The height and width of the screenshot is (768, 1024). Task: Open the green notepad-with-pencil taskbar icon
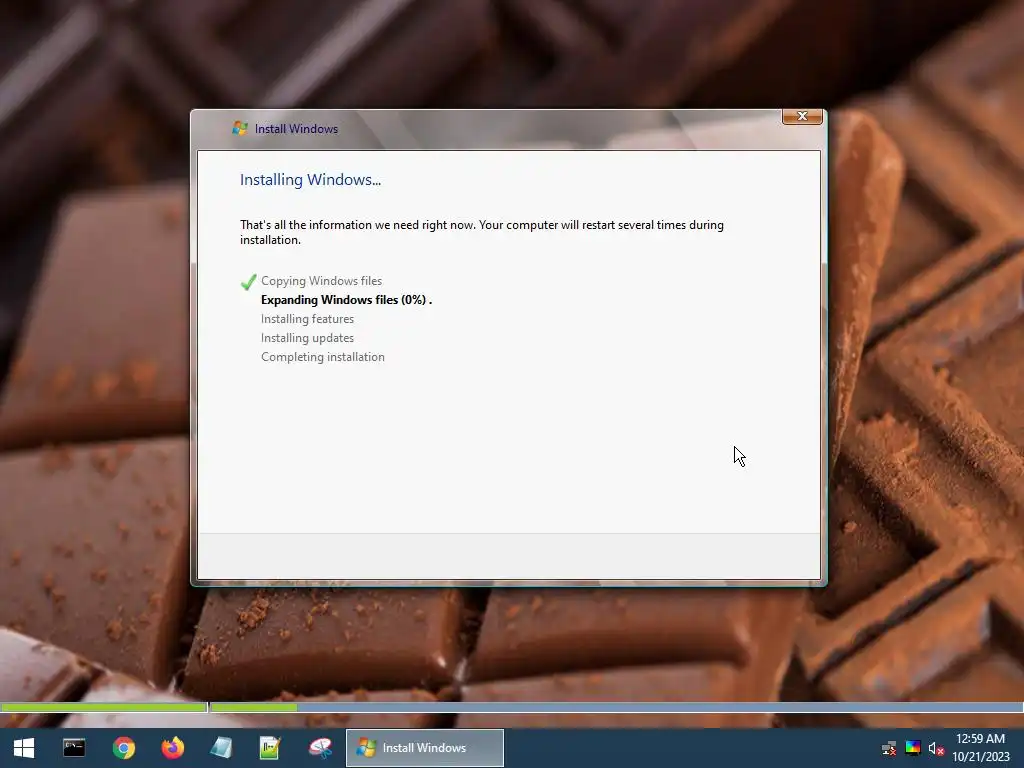[x=270, y=748]
